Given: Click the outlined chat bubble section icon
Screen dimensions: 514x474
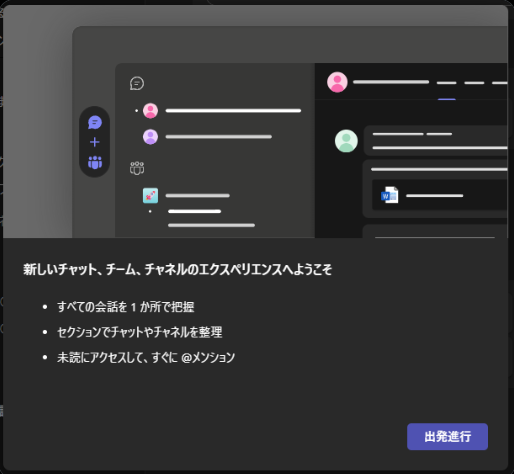Looking at the screenshot, I should tap(137, 83).
